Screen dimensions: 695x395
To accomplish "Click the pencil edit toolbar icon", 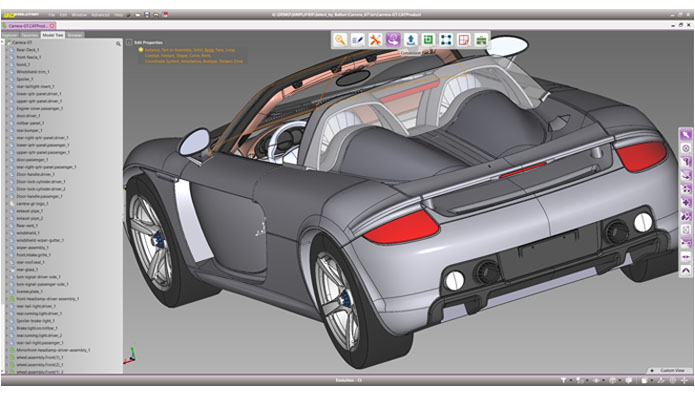I will (358, 40).
